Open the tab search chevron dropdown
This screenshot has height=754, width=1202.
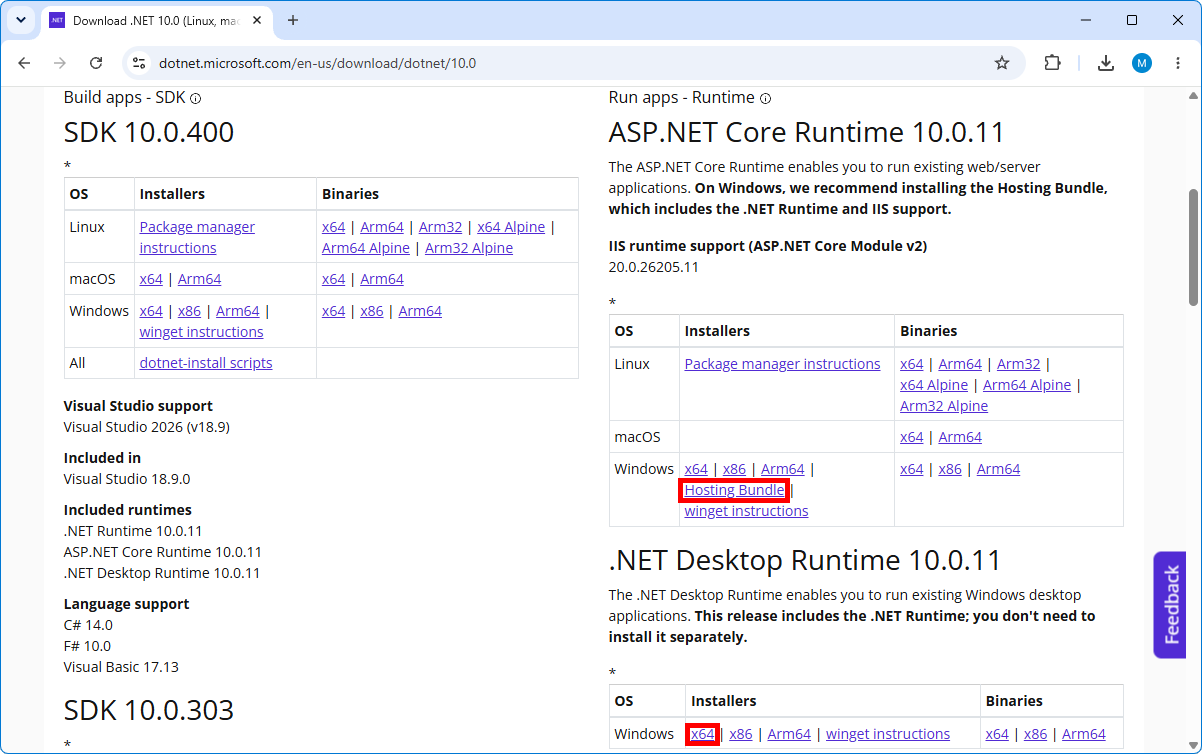pyautogui.click(x=21, y=20)
